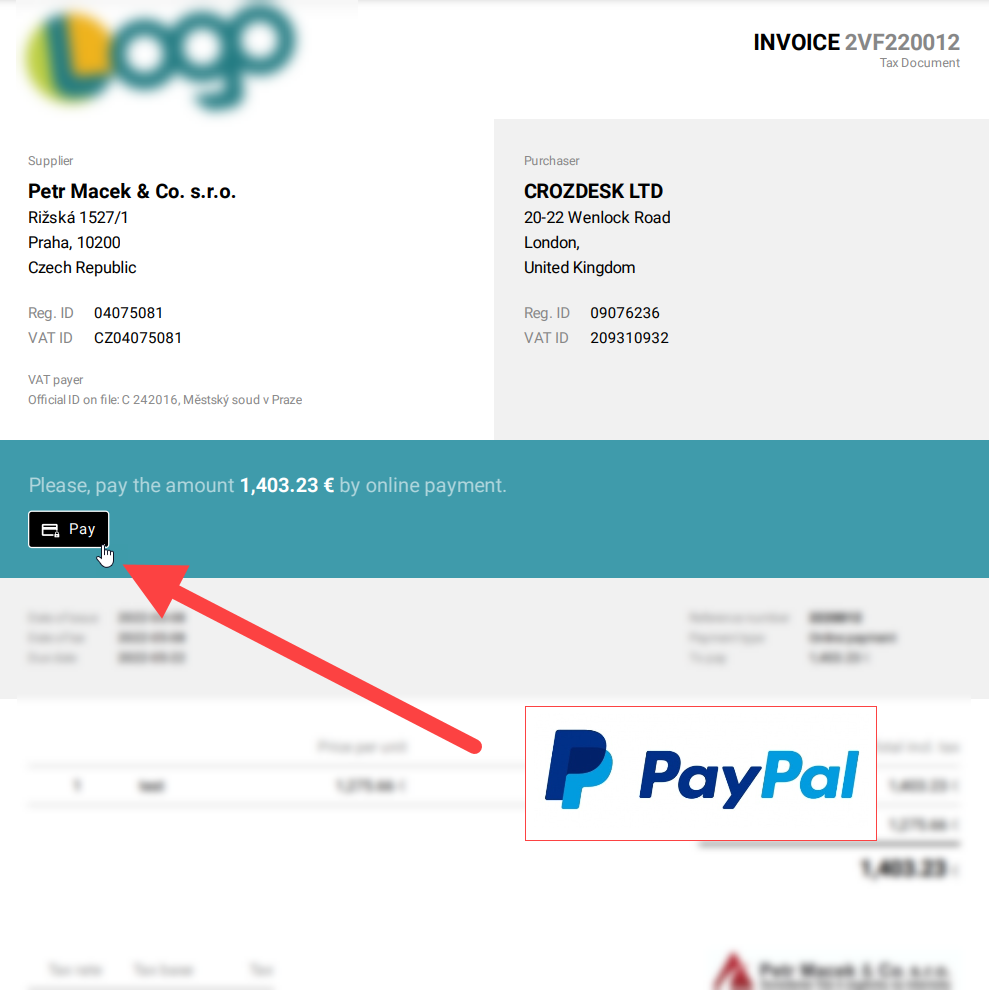Click the amount 1,403.23 € in banner
Image resolution: width=989 pixels, height=990 pixels.
pyautogui.click(x=287, y=485)
